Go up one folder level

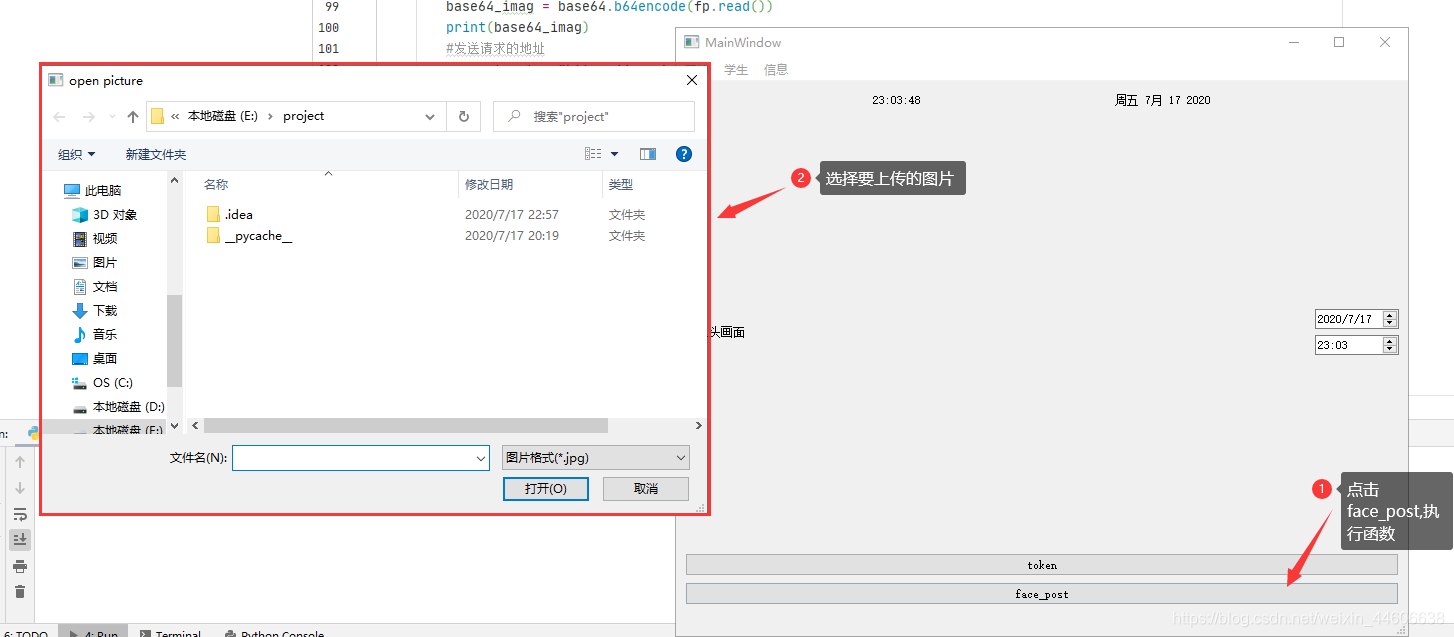(133, 117)
